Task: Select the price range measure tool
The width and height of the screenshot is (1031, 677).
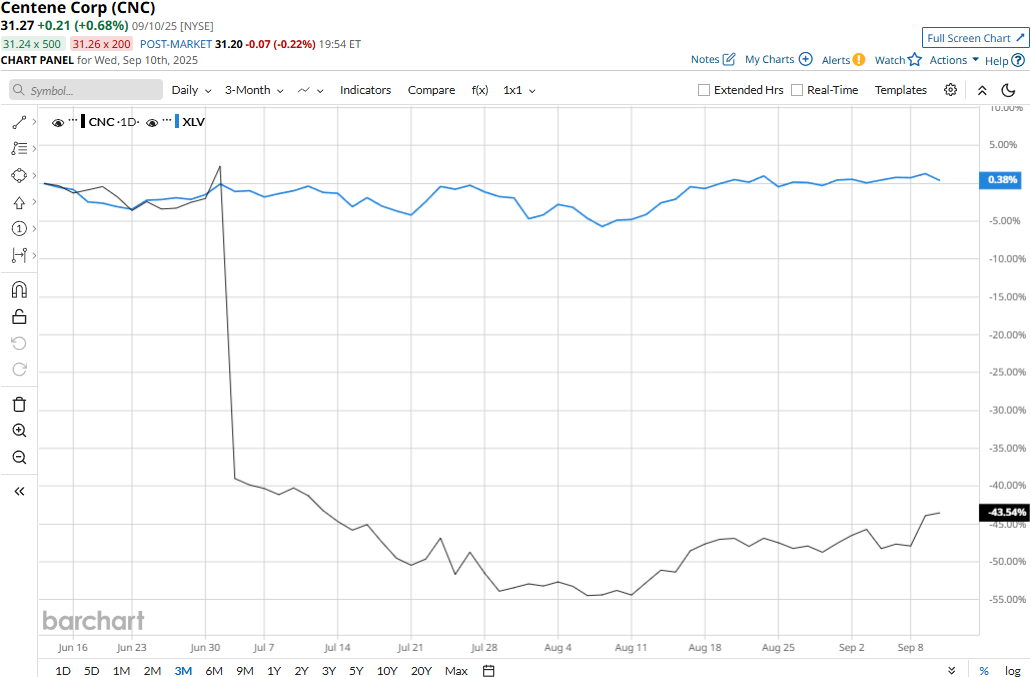Action: 19,255
